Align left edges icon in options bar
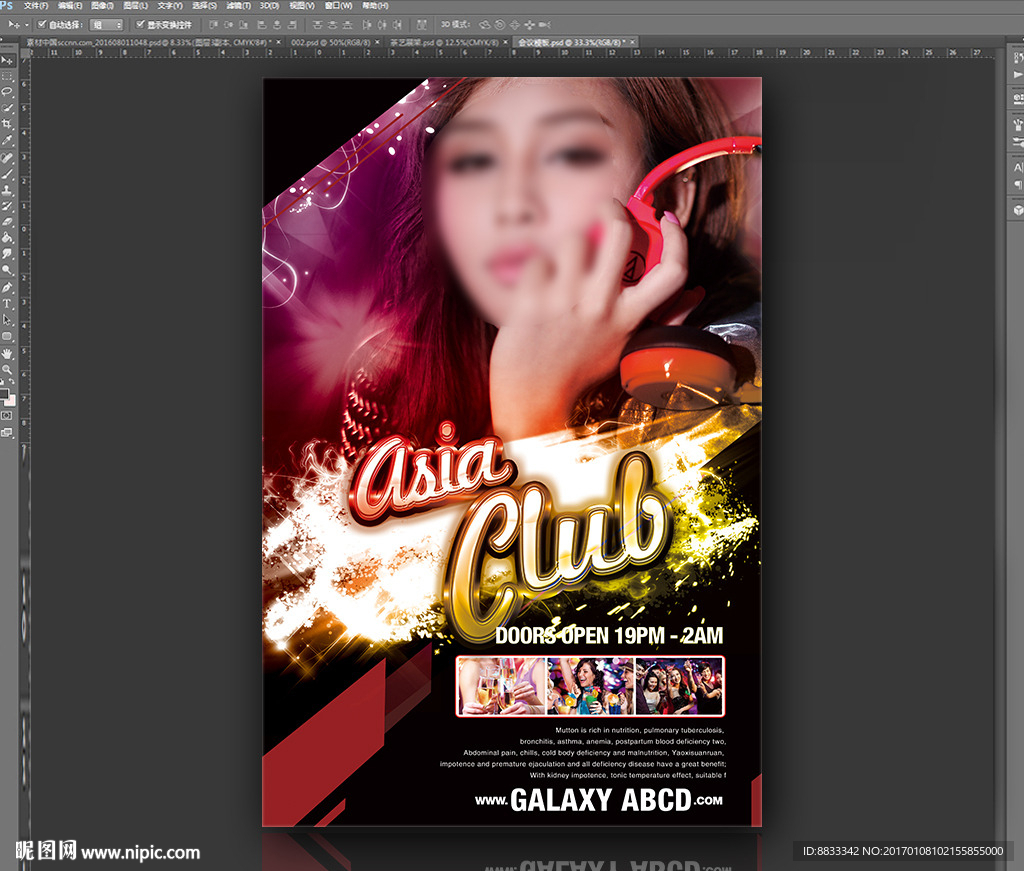The height and width of the screenshot is (871, 1024). coord(261,25)
